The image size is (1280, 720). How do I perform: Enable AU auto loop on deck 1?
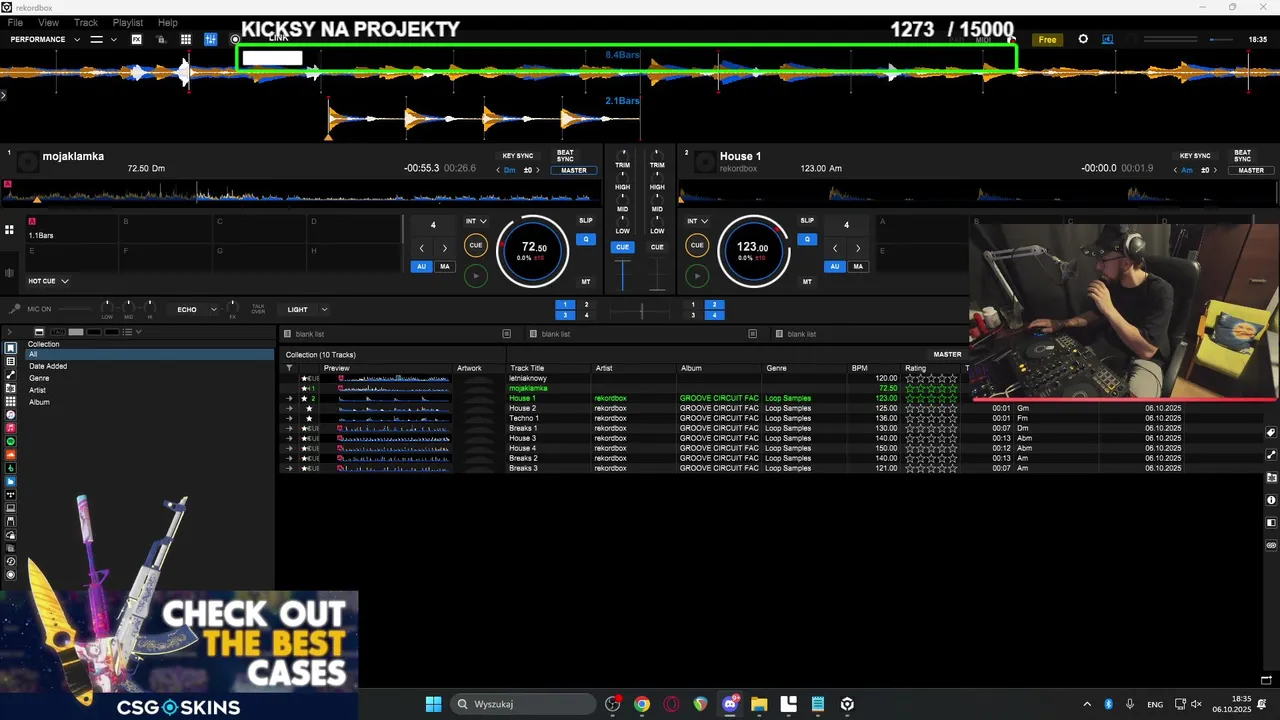(x=421, y=266)
